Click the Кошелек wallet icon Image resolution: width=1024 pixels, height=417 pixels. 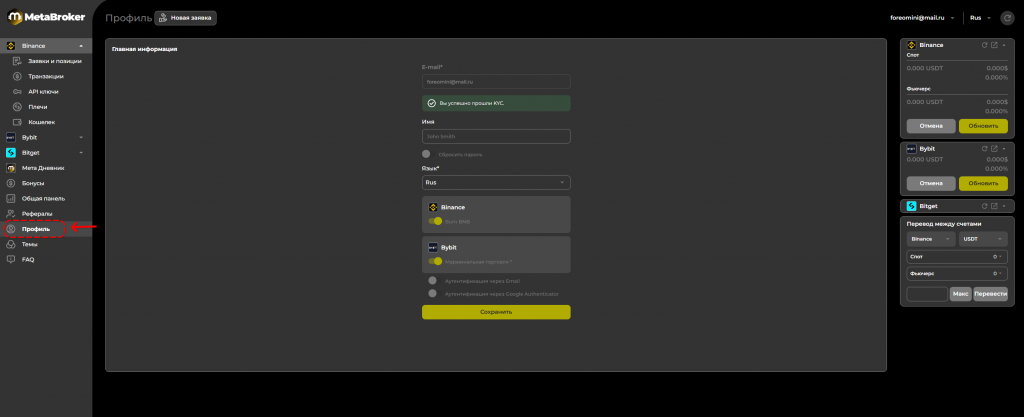click(x=17, y=122)
